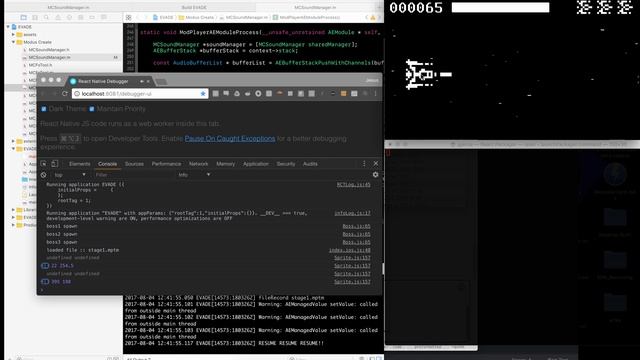The width and height of the screenshot is (640, 360).
Task: Click the speech-bubble extension icon in Chrome toolbar
Action: 226,94
